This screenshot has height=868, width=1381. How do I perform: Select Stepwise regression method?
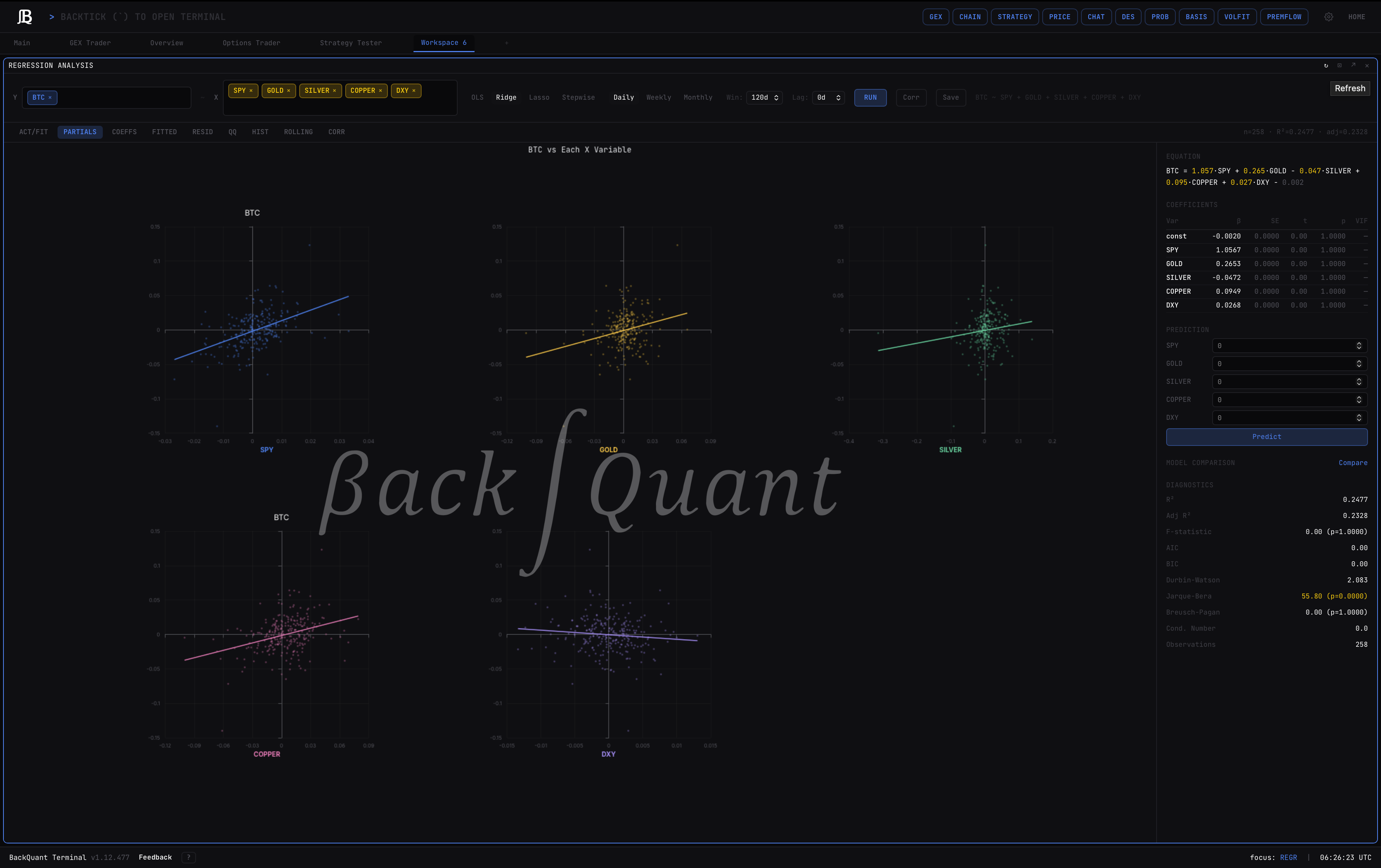[578, 97]
